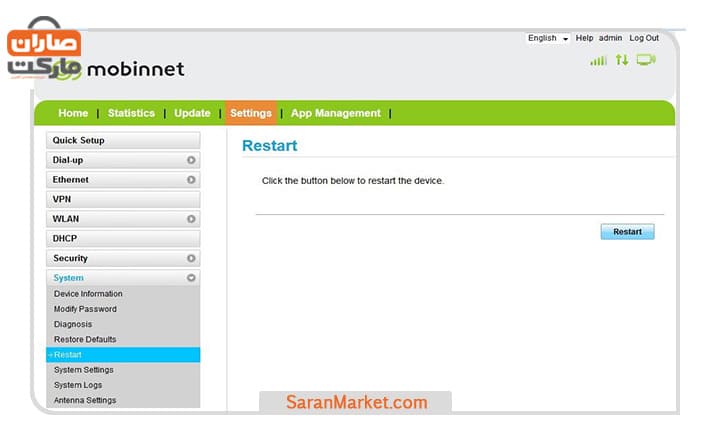Open Modify Password page

(x=85, y=309)
